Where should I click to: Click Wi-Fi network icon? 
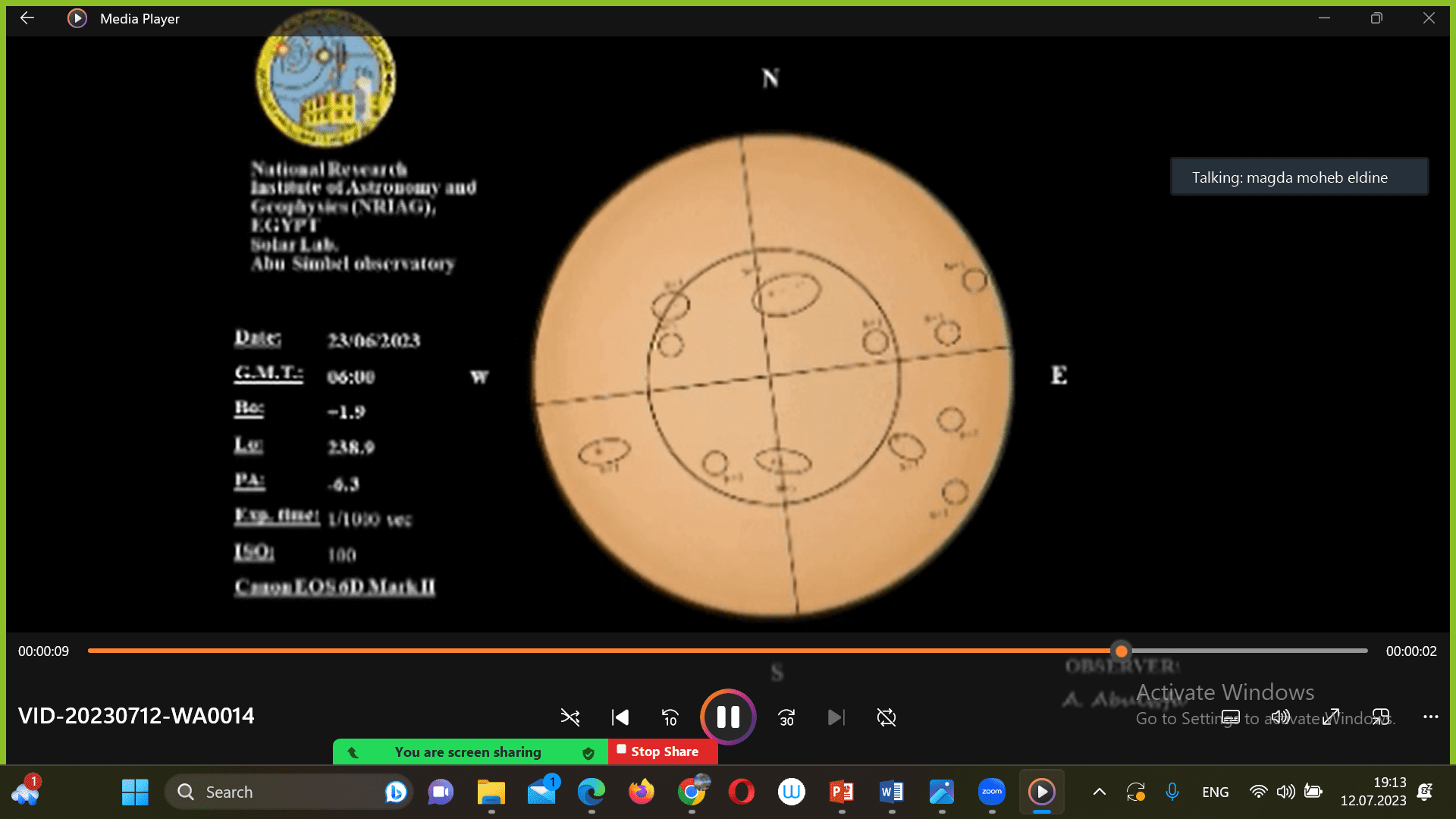1258,792
